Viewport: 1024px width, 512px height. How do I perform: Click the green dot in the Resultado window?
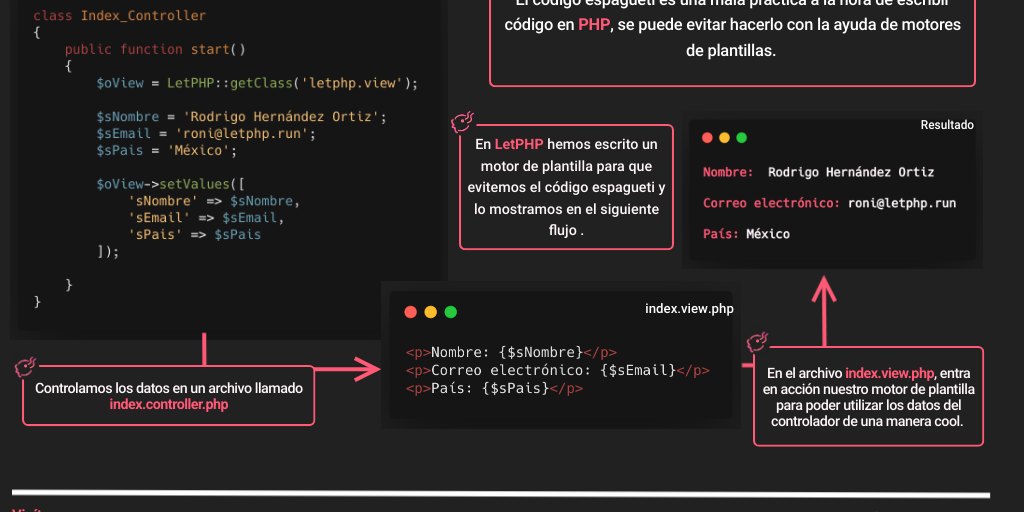pos(741,138)
